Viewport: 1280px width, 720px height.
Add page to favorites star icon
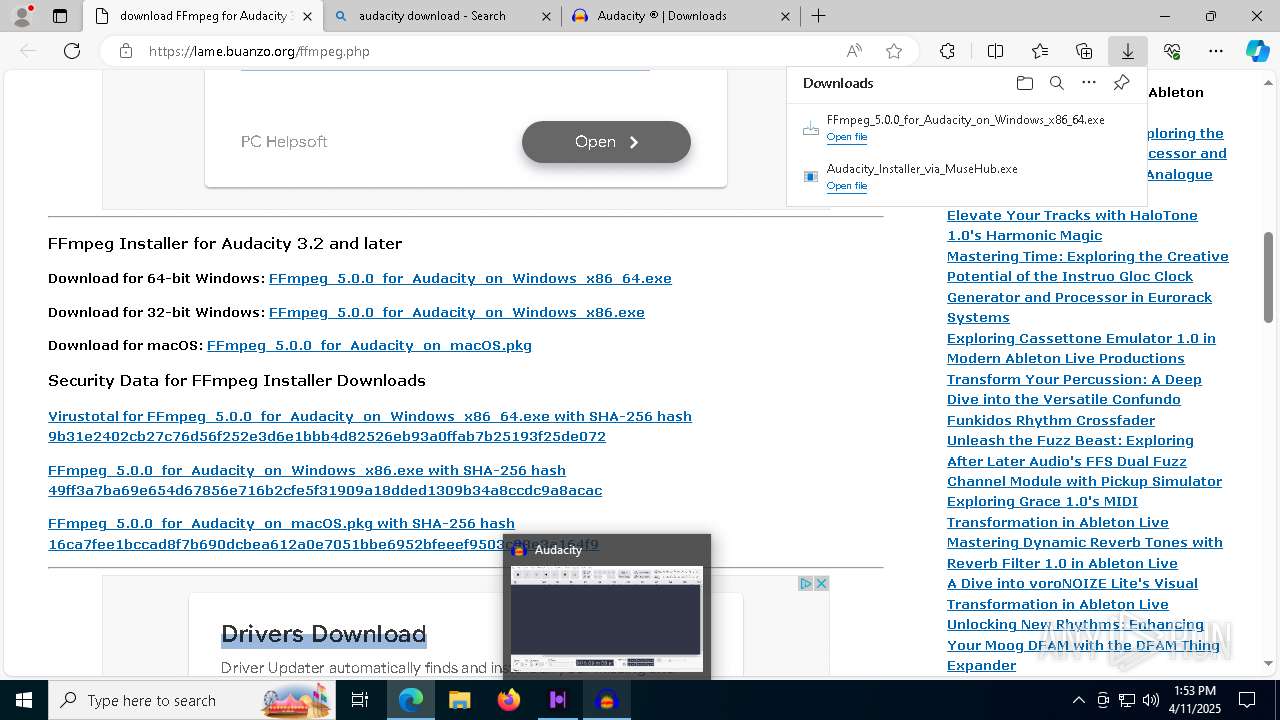(x=894, y=51)
